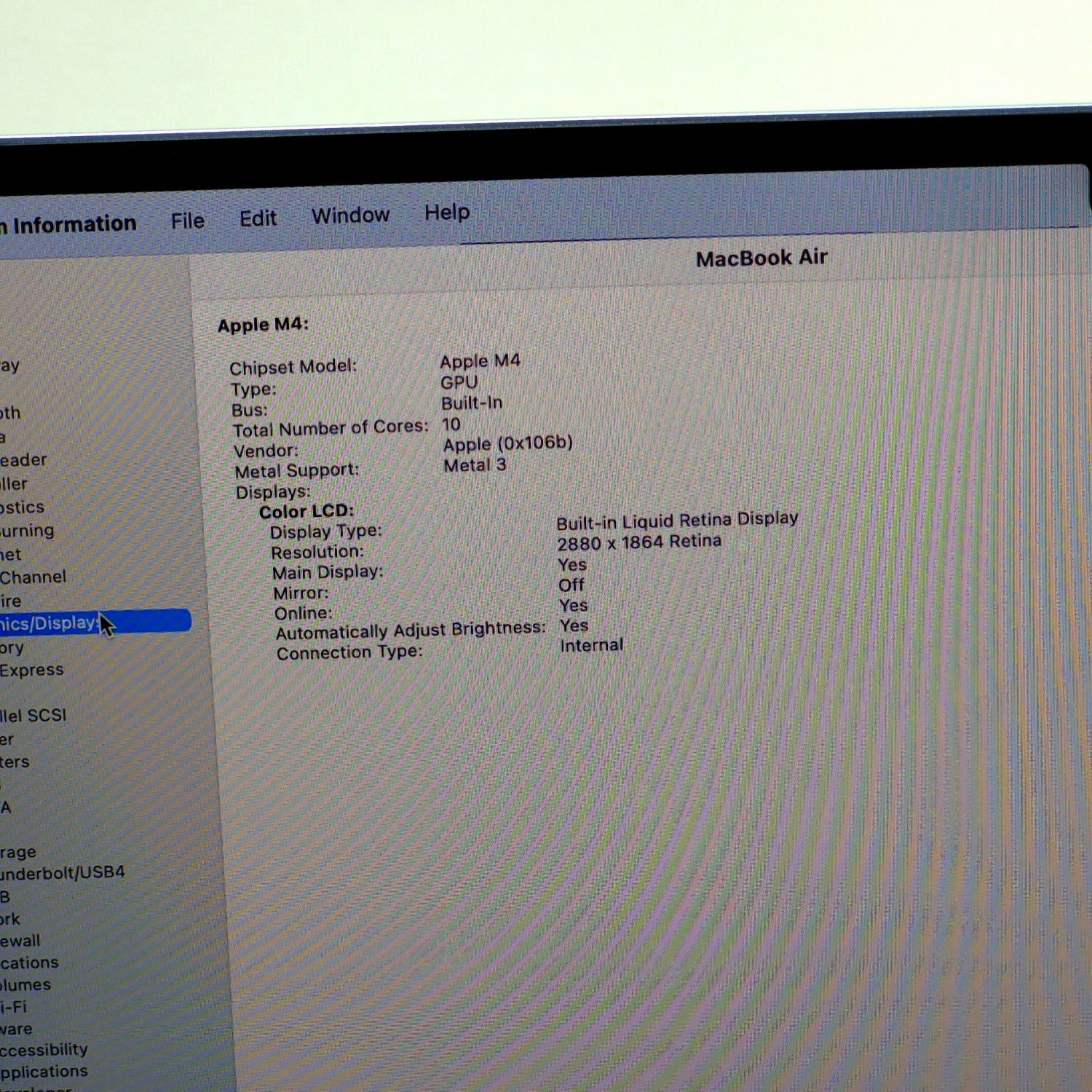Select Accessibility in the sidebar

(44, 1050)
